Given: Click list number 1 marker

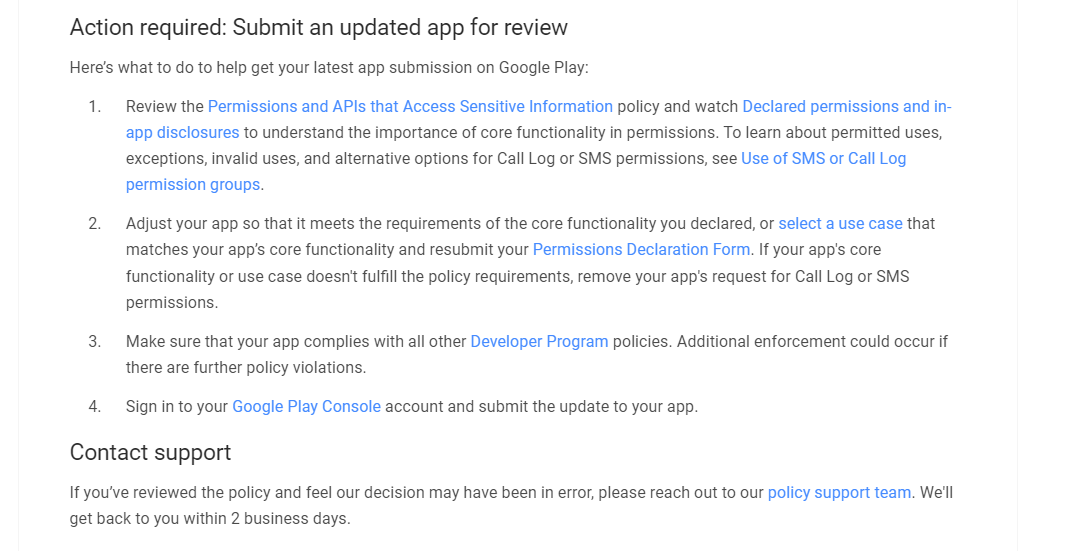Looking at the screenshot, I should tap(94, 106).
